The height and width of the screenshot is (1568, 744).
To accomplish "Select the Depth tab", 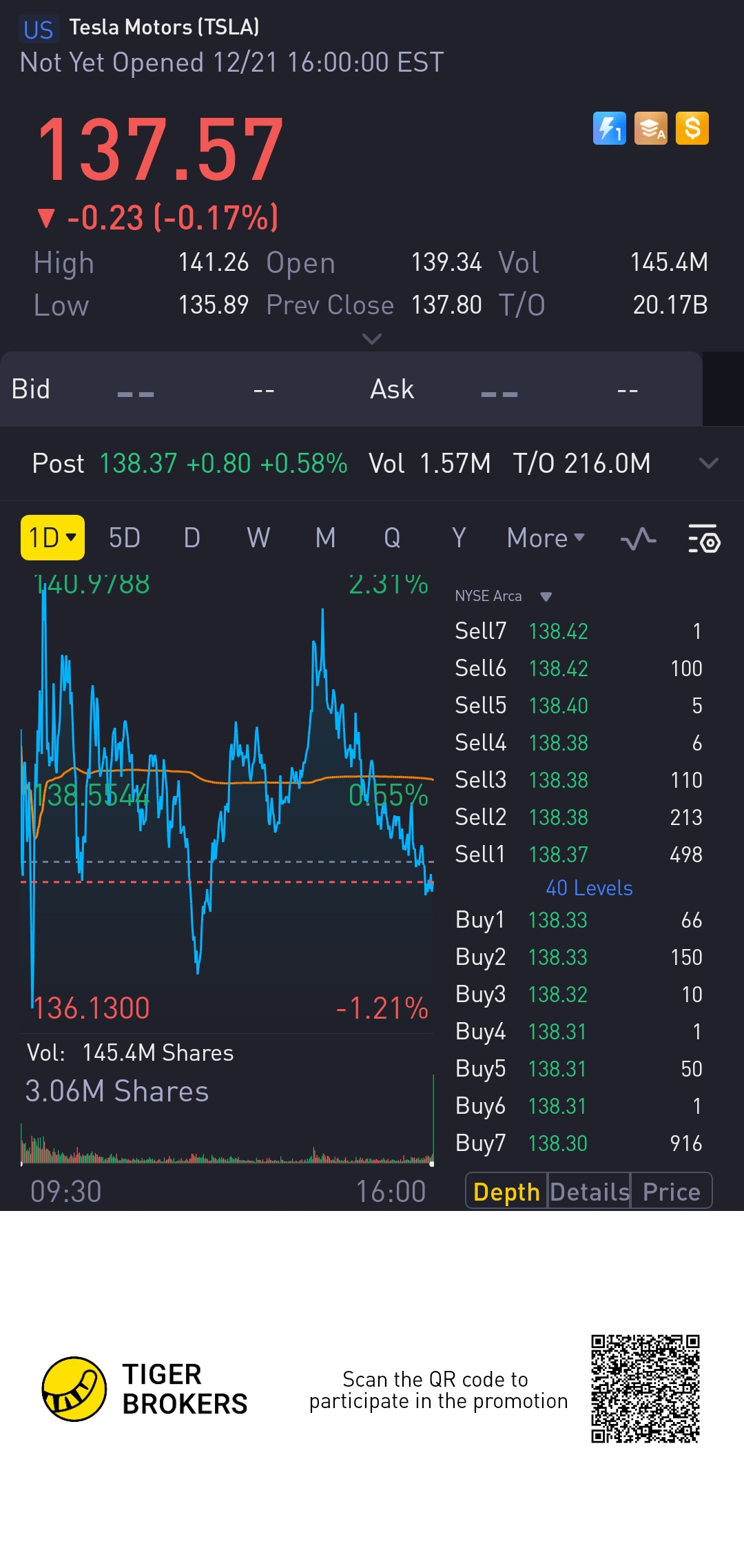I will tap(506, 1192).
